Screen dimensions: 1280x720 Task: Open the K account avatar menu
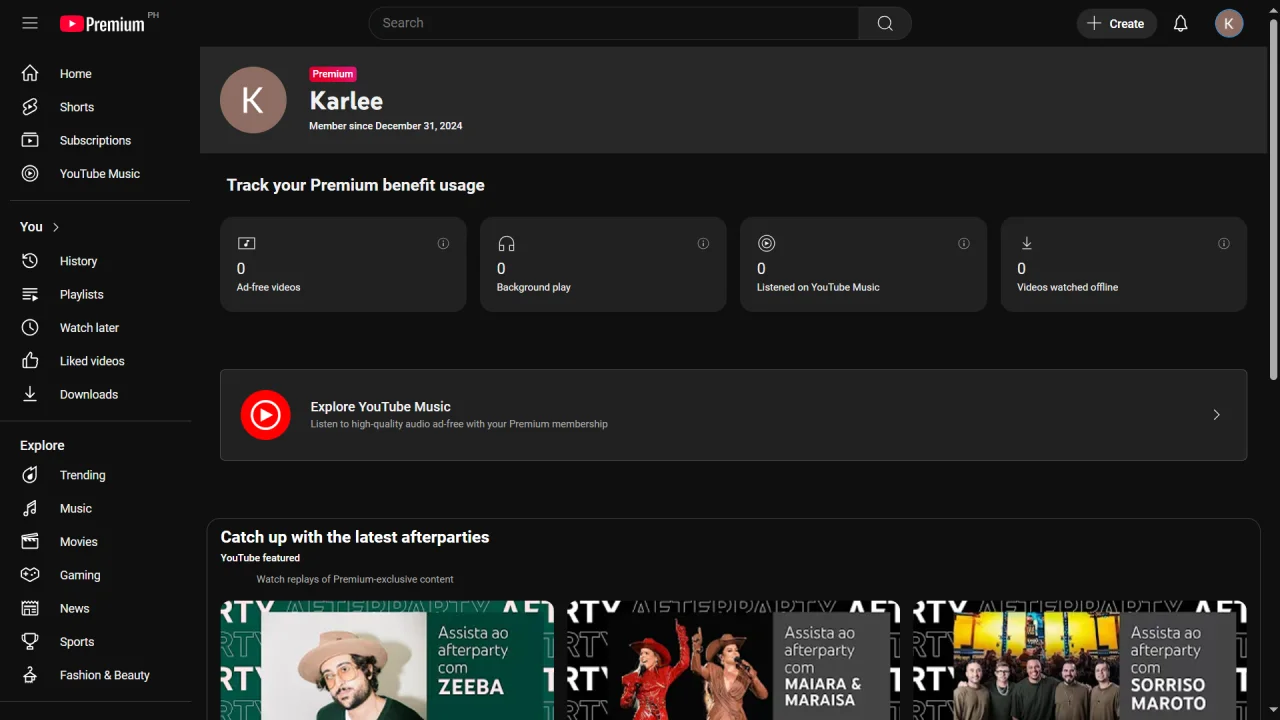click(x=1229, y=23)
